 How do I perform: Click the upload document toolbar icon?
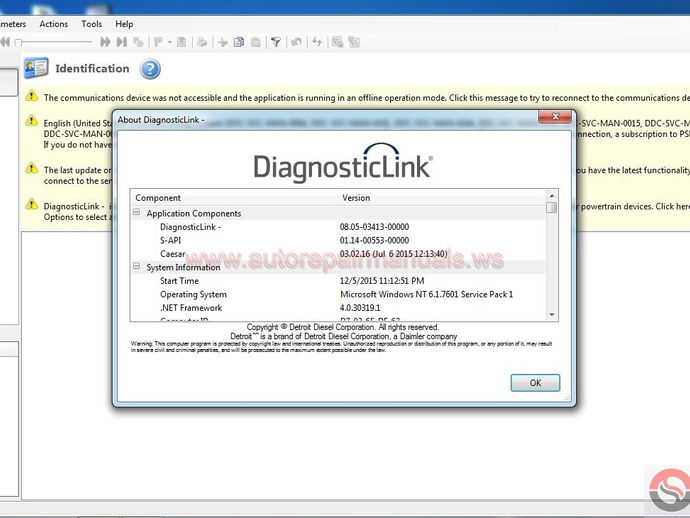[x=181, y=42]
